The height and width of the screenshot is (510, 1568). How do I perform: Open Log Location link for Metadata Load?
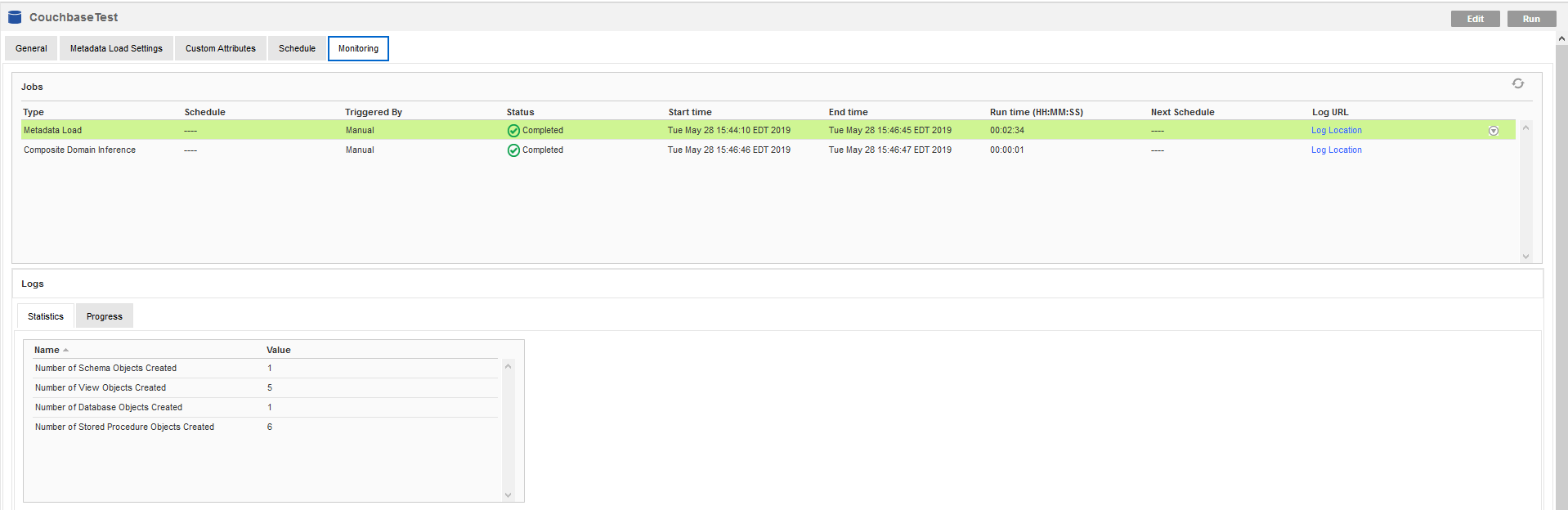[1336, 131]
